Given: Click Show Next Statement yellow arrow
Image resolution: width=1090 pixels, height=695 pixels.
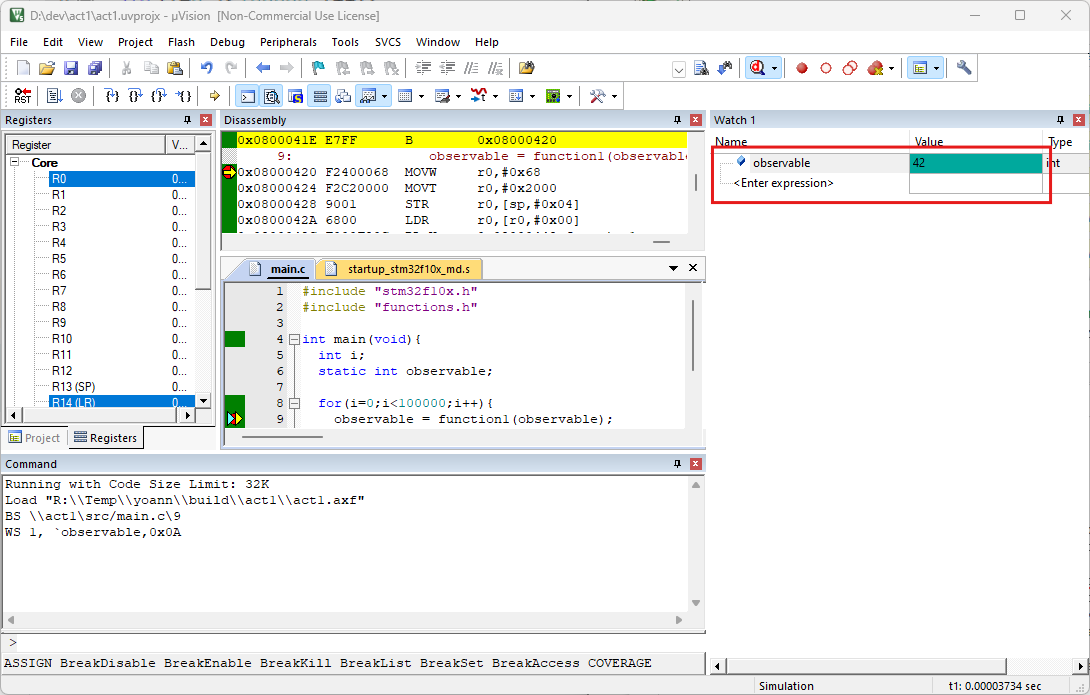Looking at the screenshot, I should [214, 96].
